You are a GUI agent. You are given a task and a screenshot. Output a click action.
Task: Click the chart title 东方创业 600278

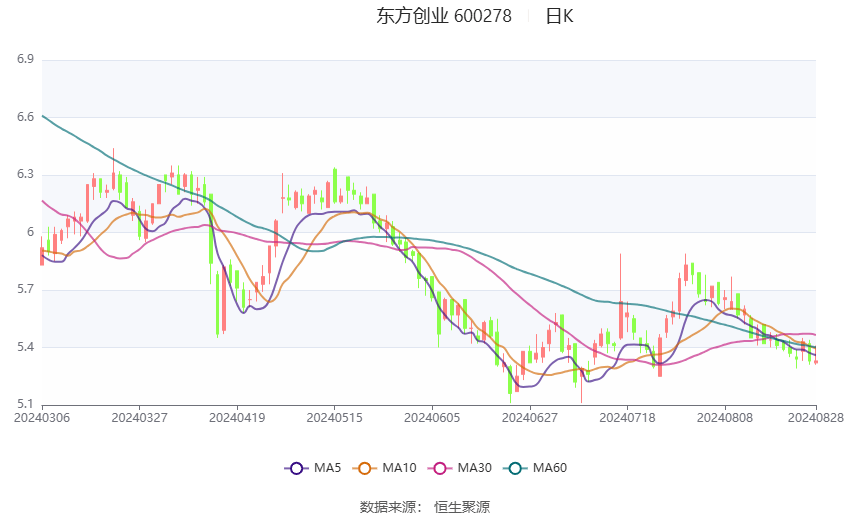[444, 16]
